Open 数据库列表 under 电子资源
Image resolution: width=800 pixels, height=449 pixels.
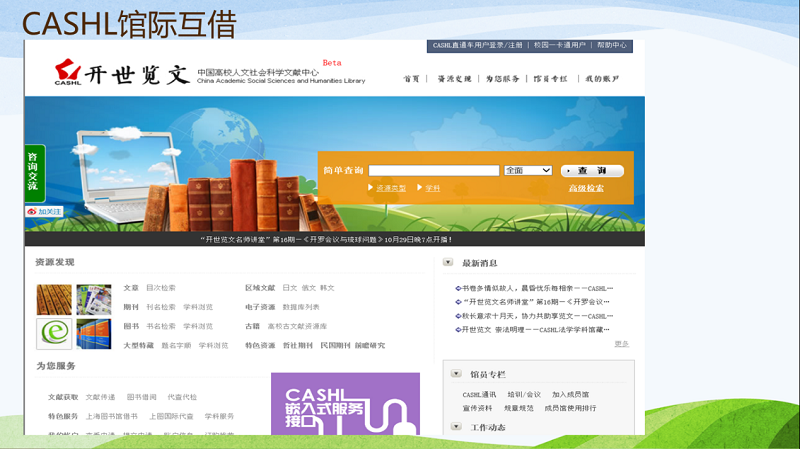(x=301, y=307)
